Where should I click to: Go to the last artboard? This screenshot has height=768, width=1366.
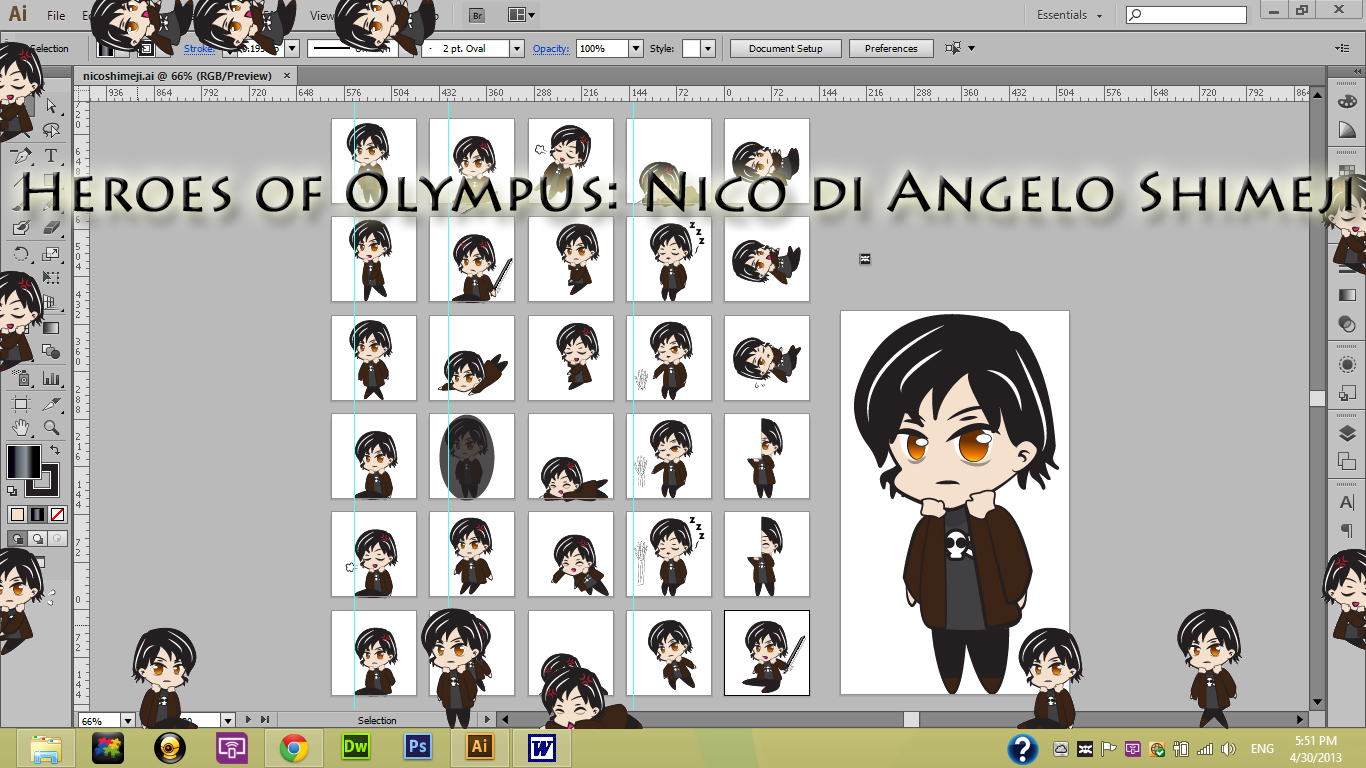click(x=265, y=720)
